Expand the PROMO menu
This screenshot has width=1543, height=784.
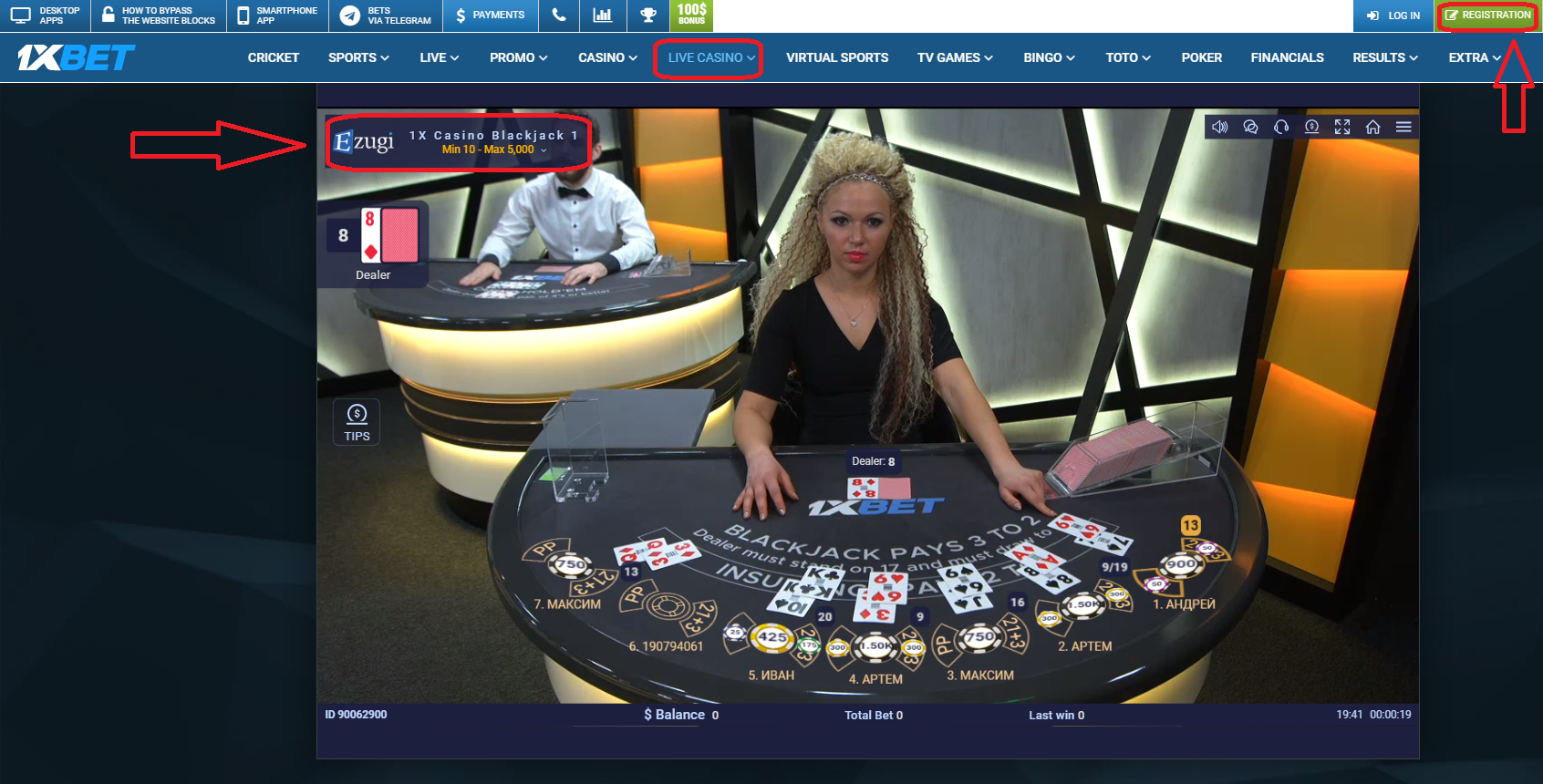pyautogui.click(x=518, y=57)
